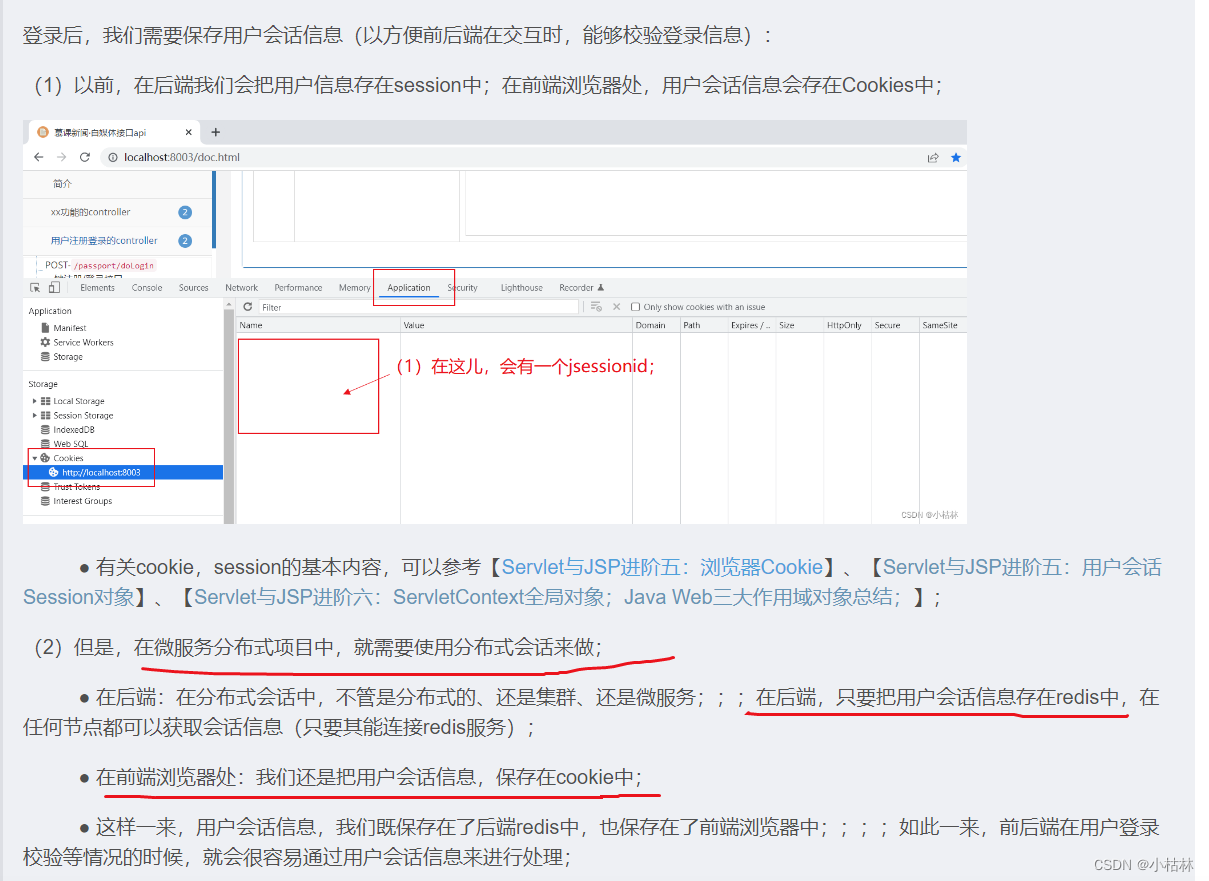Click the Service Workers gear icon

45,342
